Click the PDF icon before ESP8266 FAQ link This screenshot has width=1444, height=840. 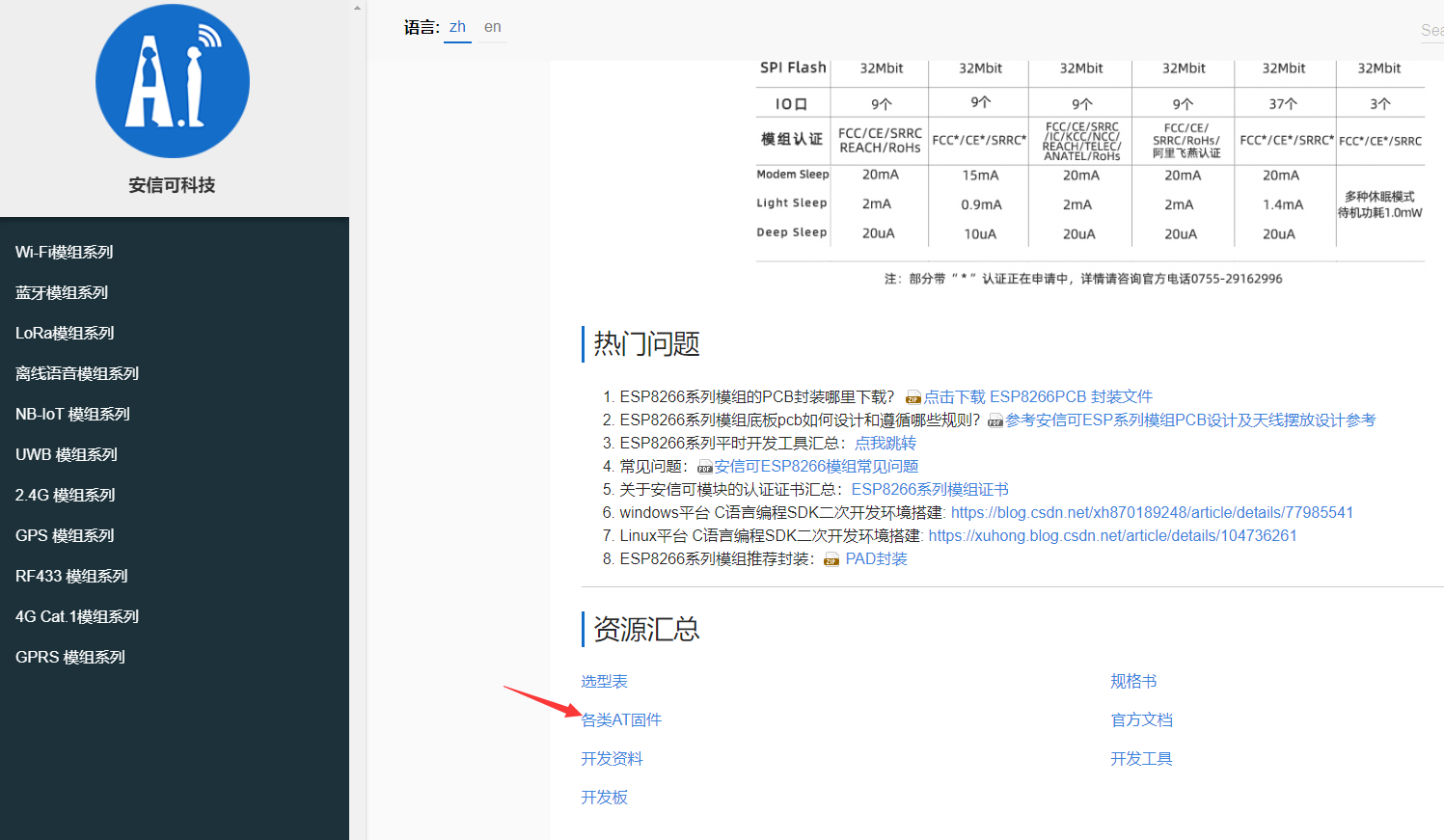[705, 467]
